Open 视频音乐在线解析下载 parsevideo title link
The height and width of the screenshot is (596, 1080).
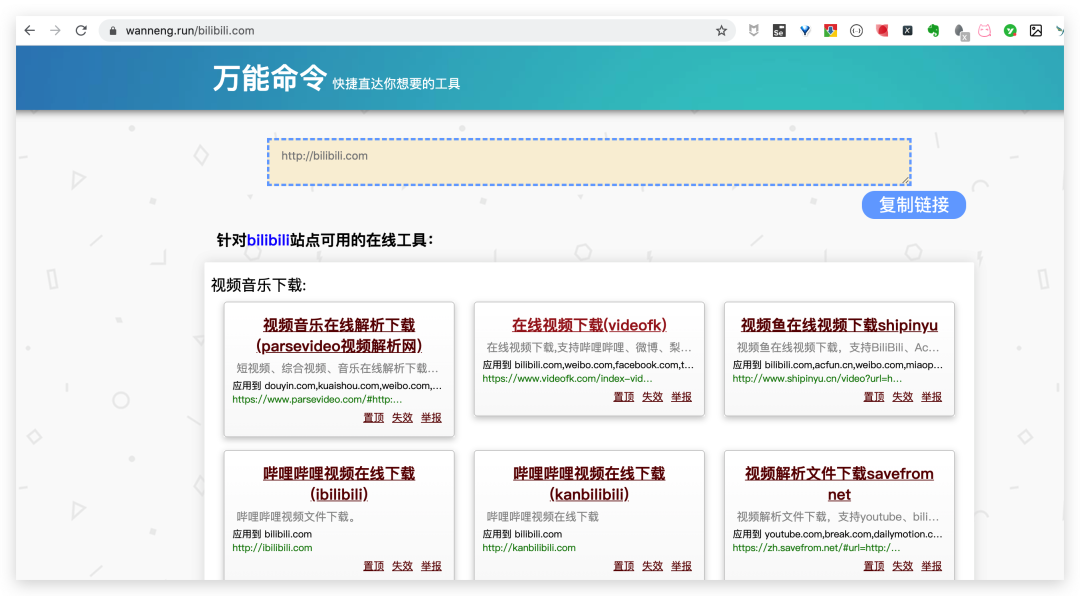tap(339, 335)
